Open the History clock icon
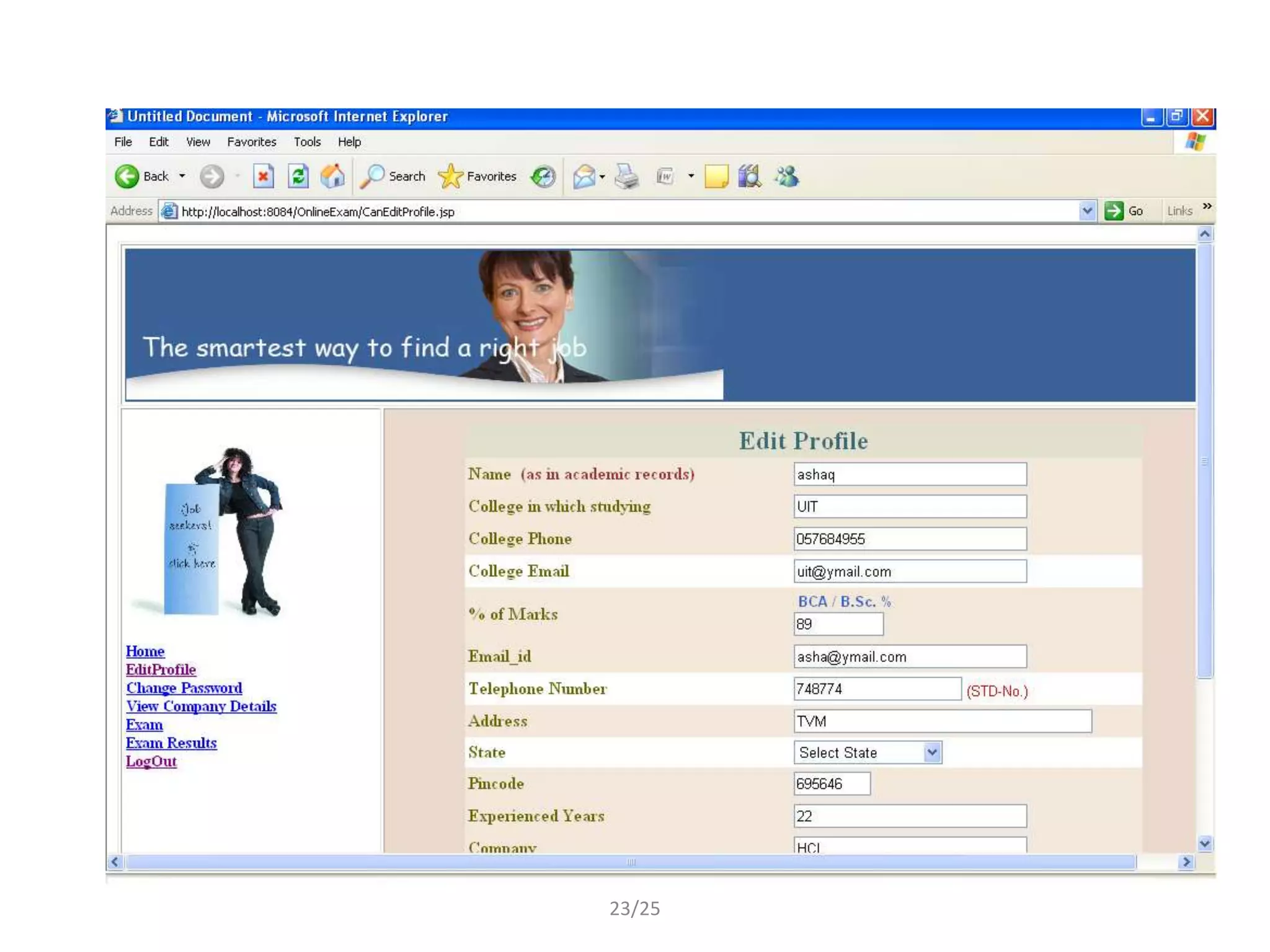This screenshot has height=952, width=1270. pyautogui.click(x=543, y=177)
